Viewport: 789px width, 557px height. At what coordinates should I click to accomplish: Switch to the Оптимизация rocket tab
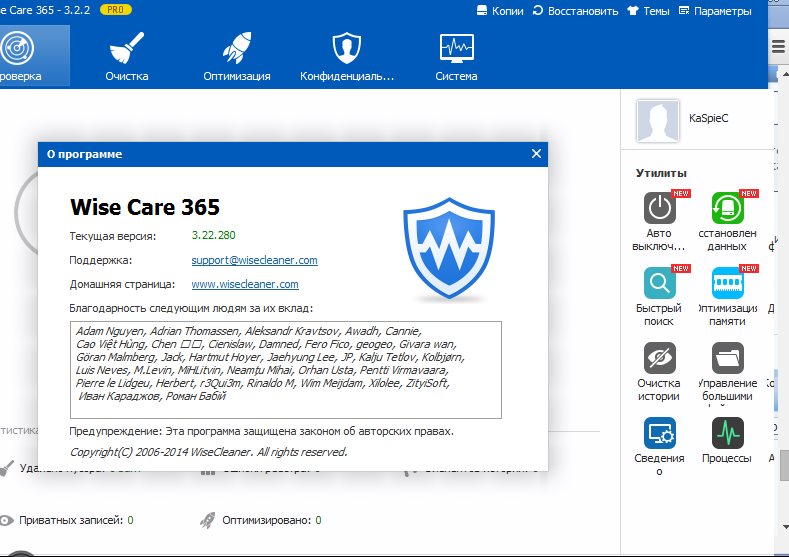click(x=237, y=56)
